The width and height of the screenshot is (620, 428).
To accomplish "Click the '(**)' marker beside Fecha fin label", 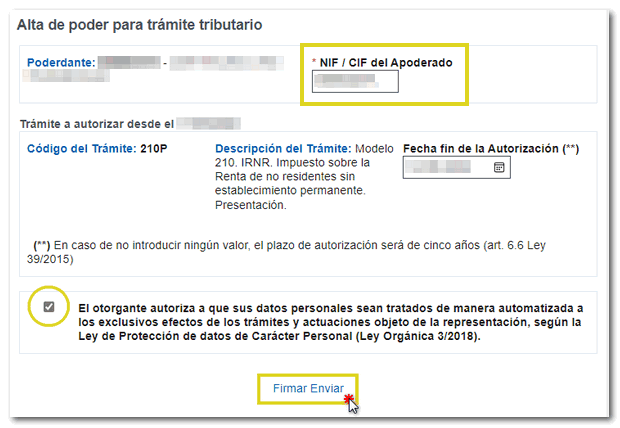I will tap(571, 148).
